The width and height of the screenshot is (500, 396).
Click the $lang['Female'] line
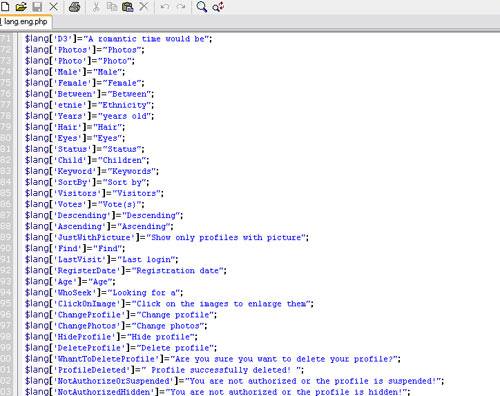85,83
